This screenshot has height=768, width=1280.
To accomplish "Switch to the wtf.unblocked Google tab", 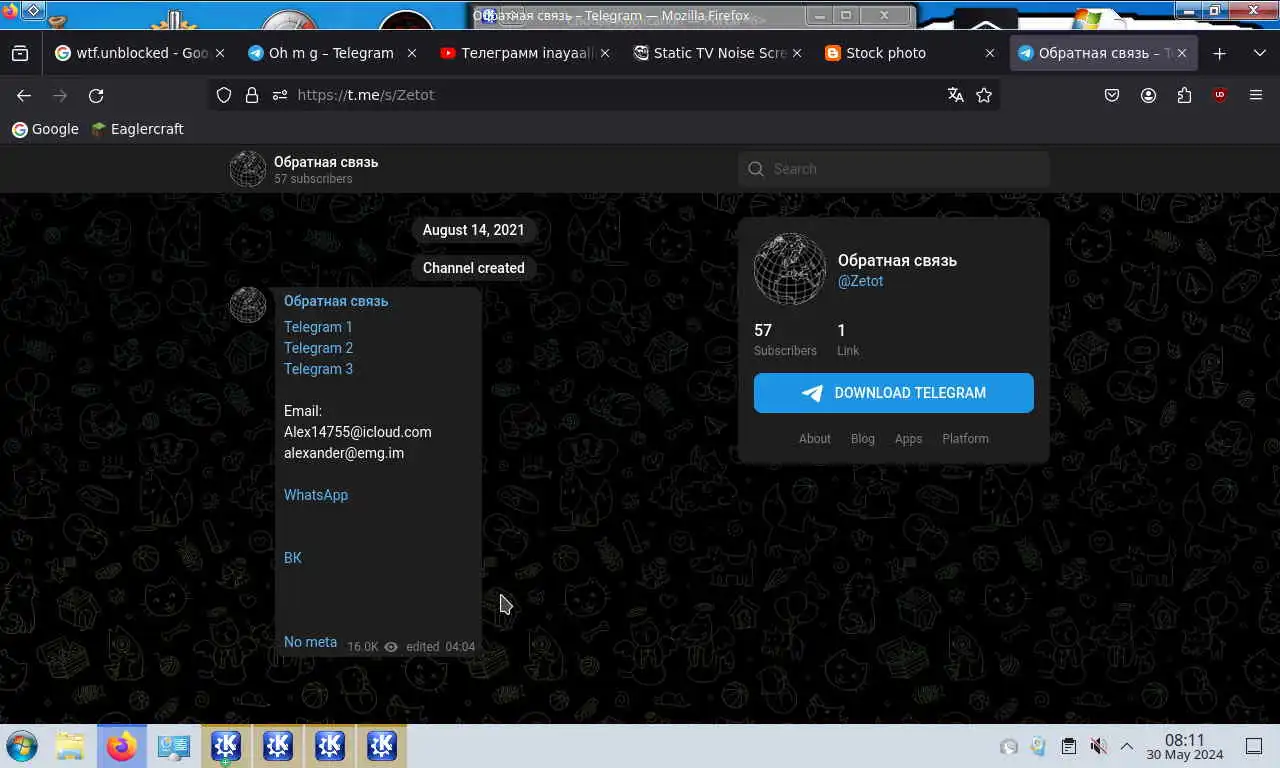I will coord(140,53).
